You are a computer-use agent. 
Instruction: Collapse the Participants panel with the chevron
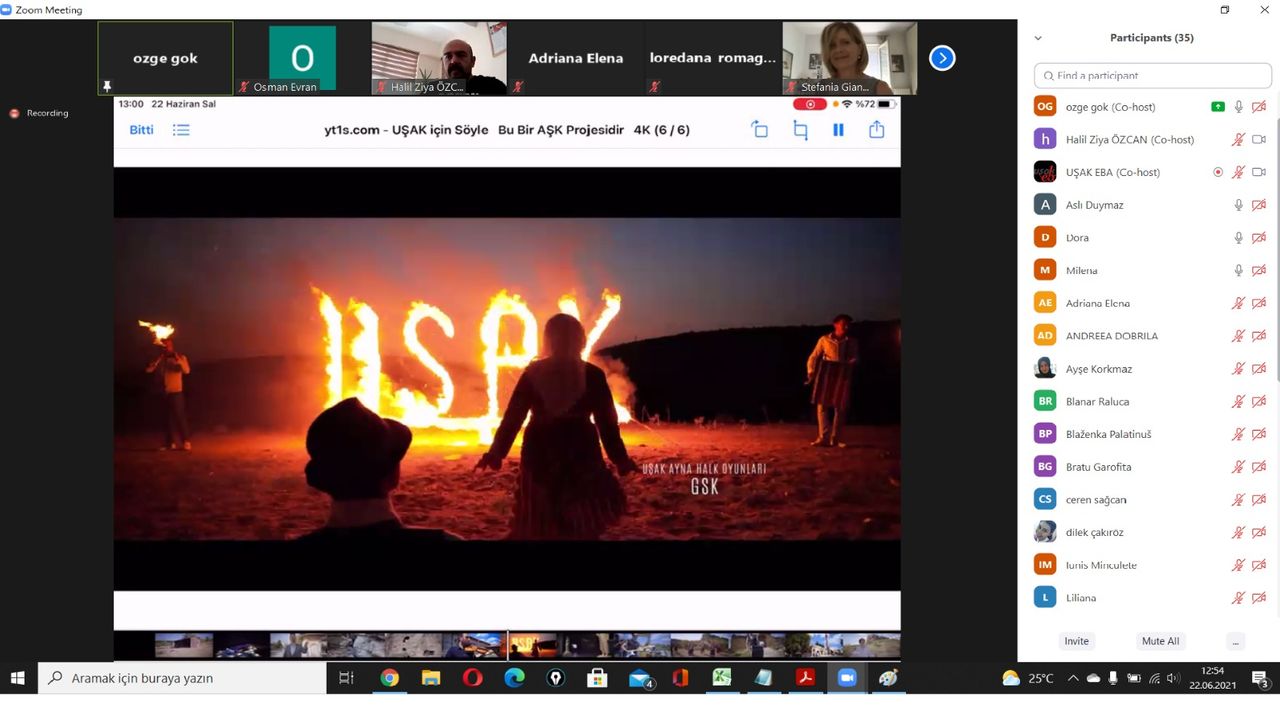point(1038,38)
